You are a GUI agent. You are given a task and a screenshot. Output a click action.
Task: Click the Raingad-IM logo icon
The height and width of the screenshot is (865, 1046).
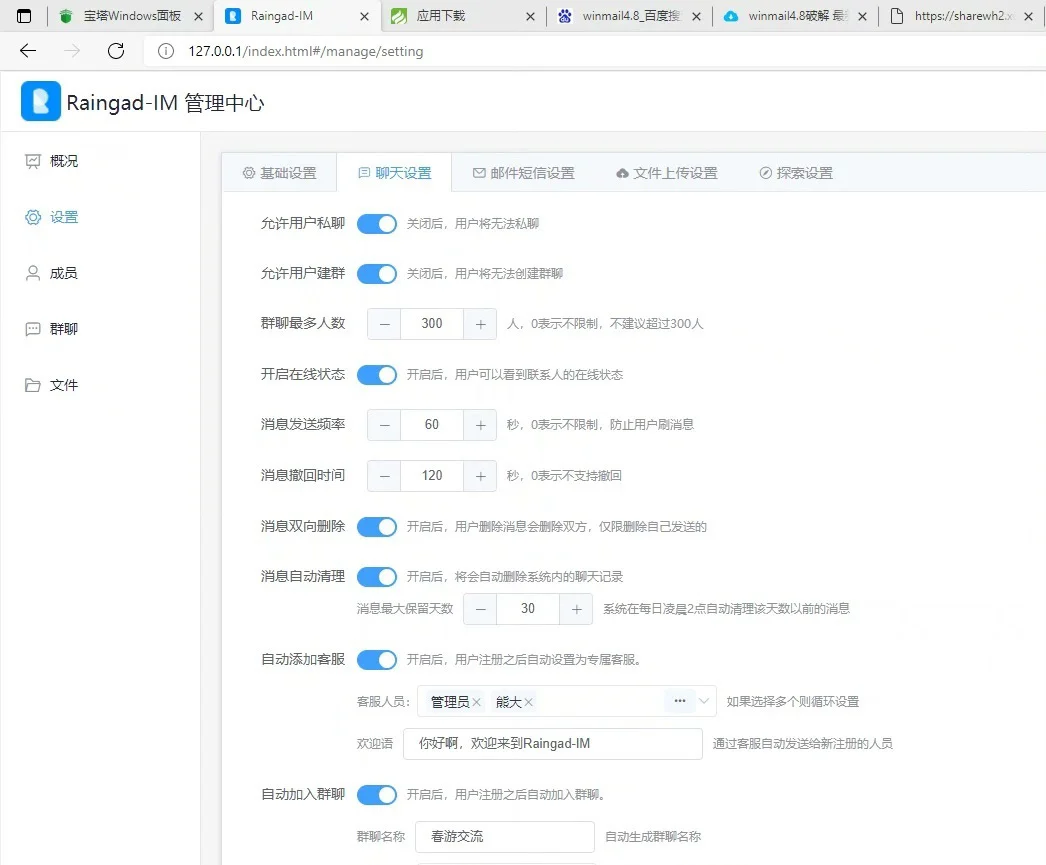40,101
